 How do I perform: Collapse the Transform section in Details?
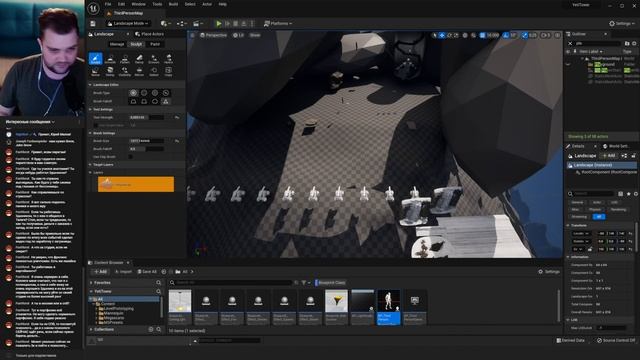568,225
